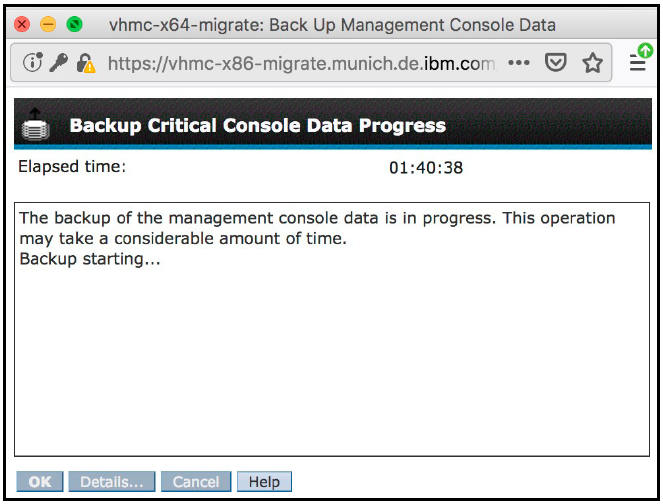Maximize the window using green button
The width and height of the screenshot is (663, 504).
pyautogui.click(x=74, y=23)
